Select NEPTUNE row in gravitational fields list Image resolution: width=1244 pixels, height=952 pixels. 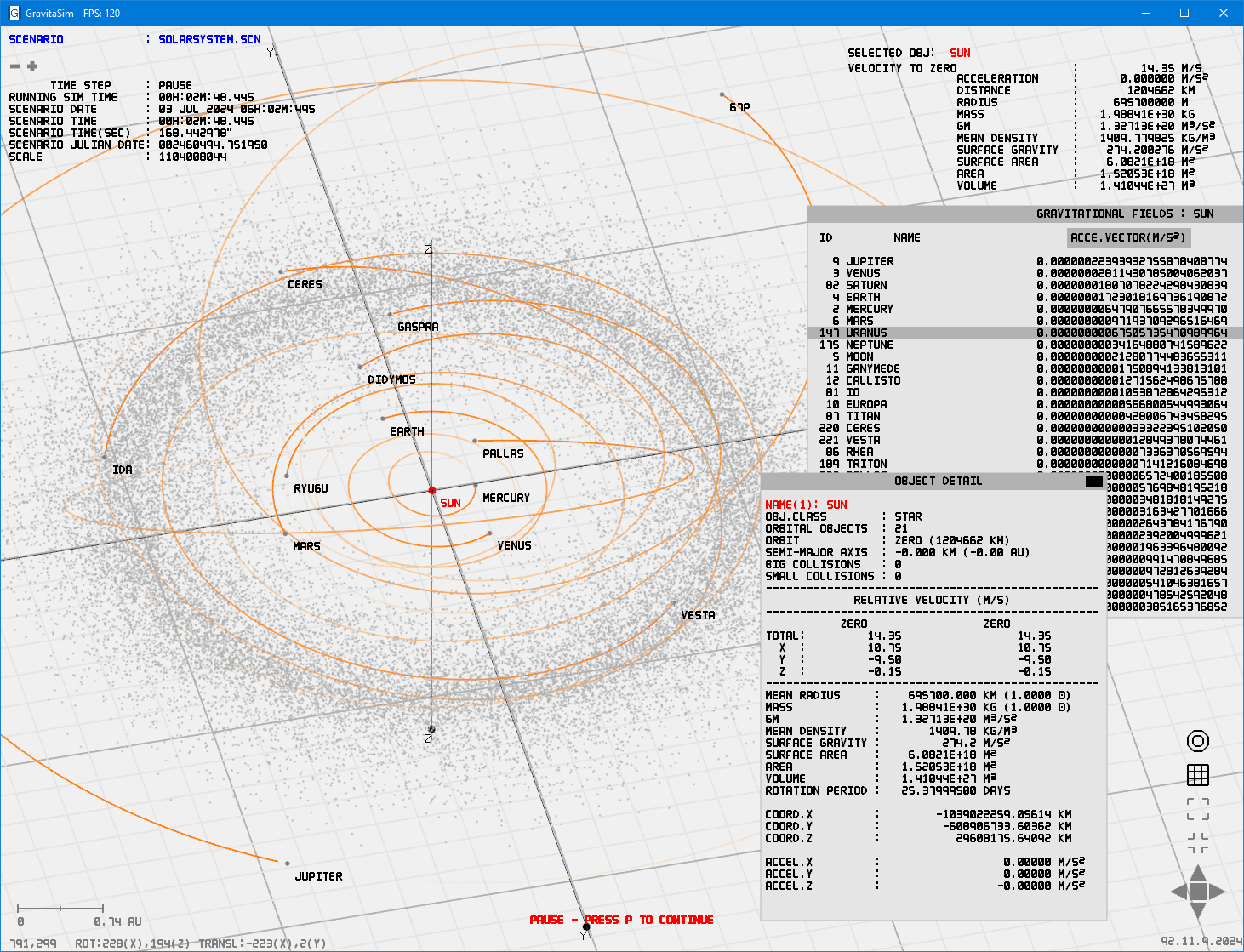pyautogui.click(x=1025, y=345)
